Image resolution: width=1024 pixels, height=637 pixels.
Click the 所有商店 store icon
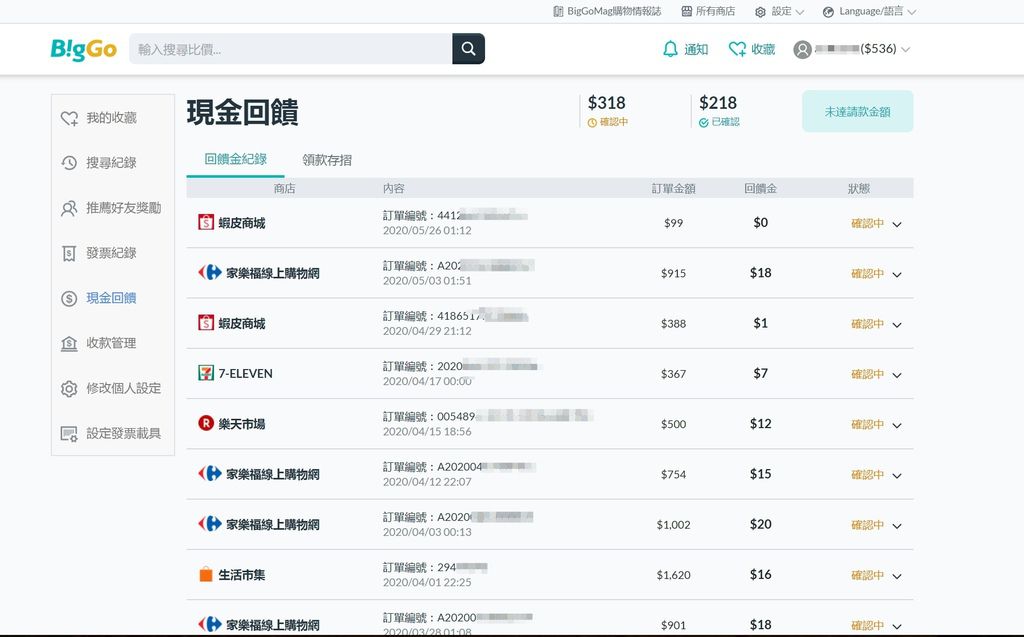[x=686, y=11]
